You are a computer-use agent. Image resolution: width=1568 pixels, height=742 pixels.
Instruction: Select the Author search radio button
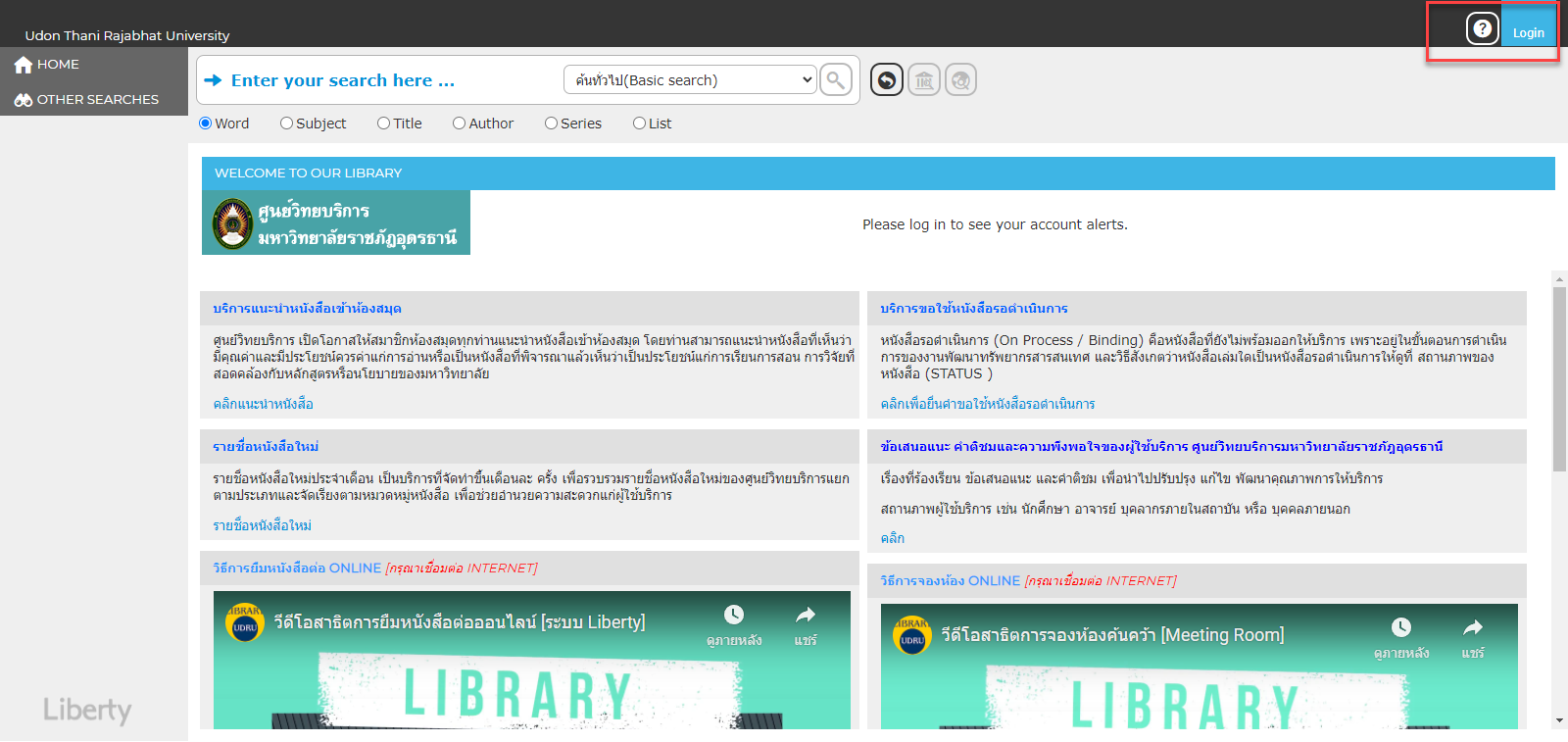[x=459, y=124]
